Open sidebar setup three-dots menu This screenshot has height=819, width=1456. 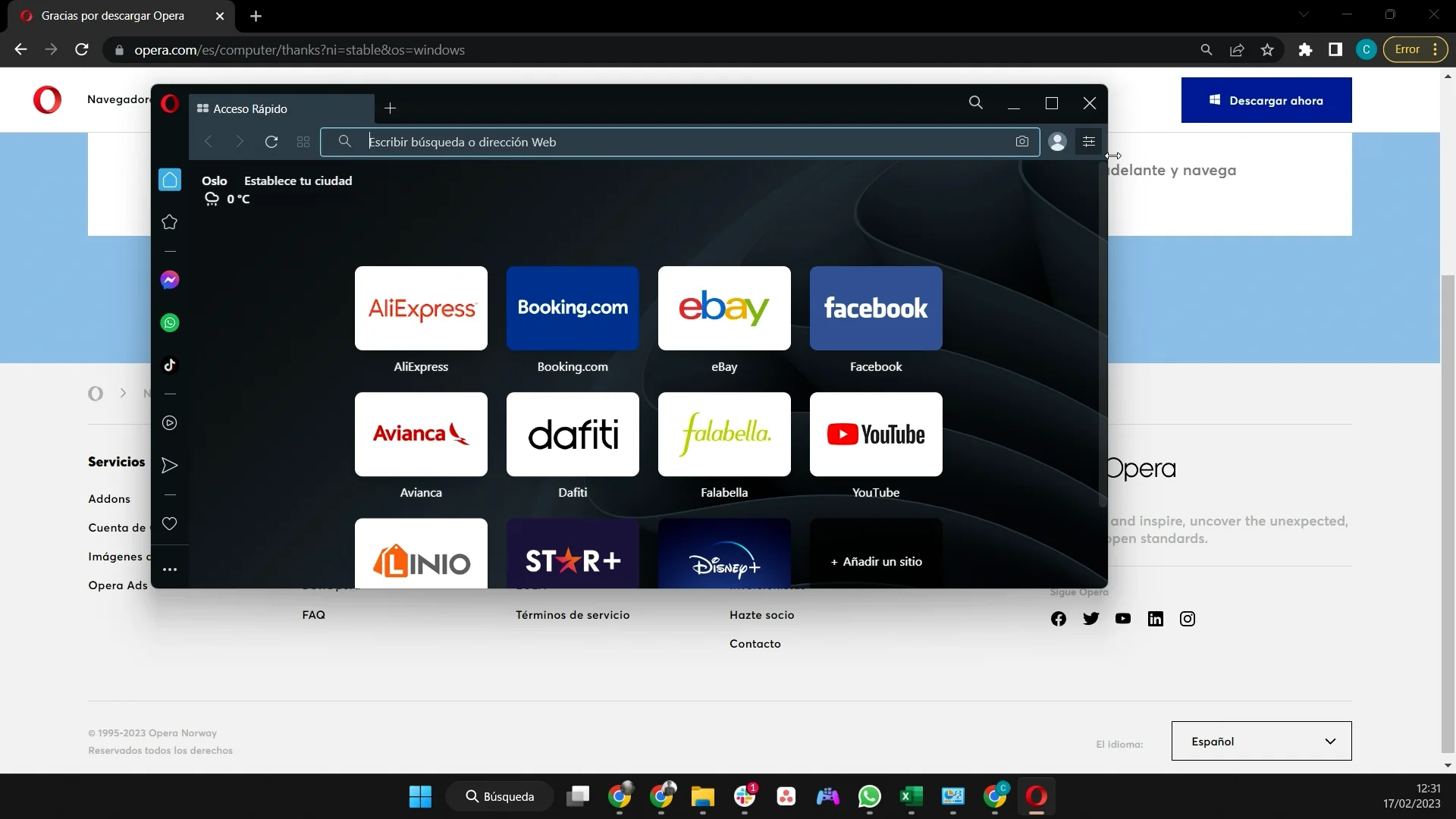pyautogui.click(x=170, y=570)
